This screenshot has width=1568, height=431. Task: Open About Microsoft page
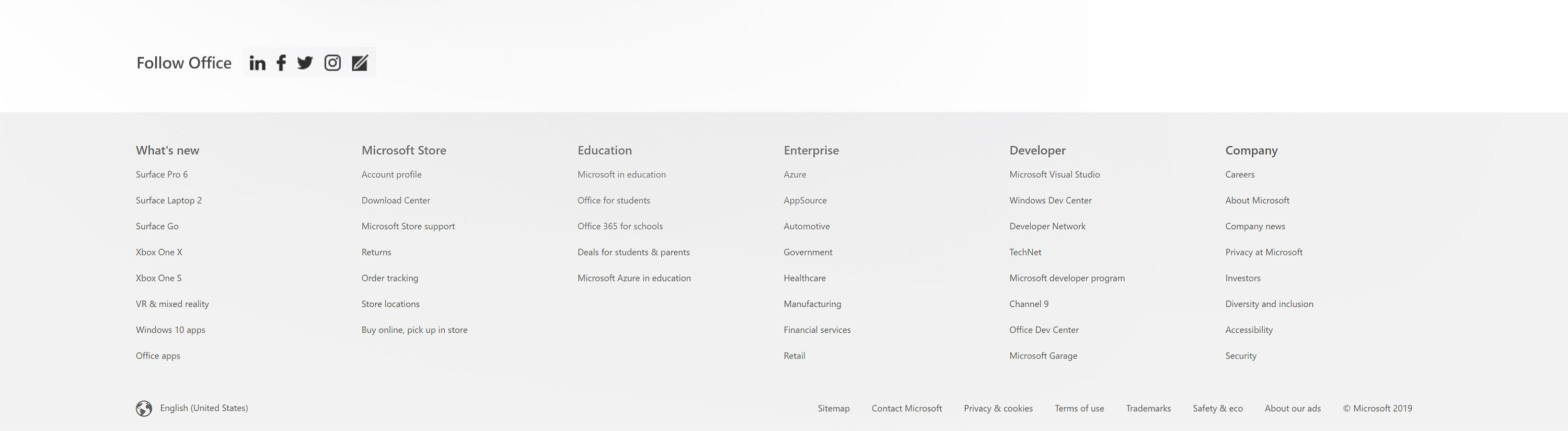(1257, 200)
